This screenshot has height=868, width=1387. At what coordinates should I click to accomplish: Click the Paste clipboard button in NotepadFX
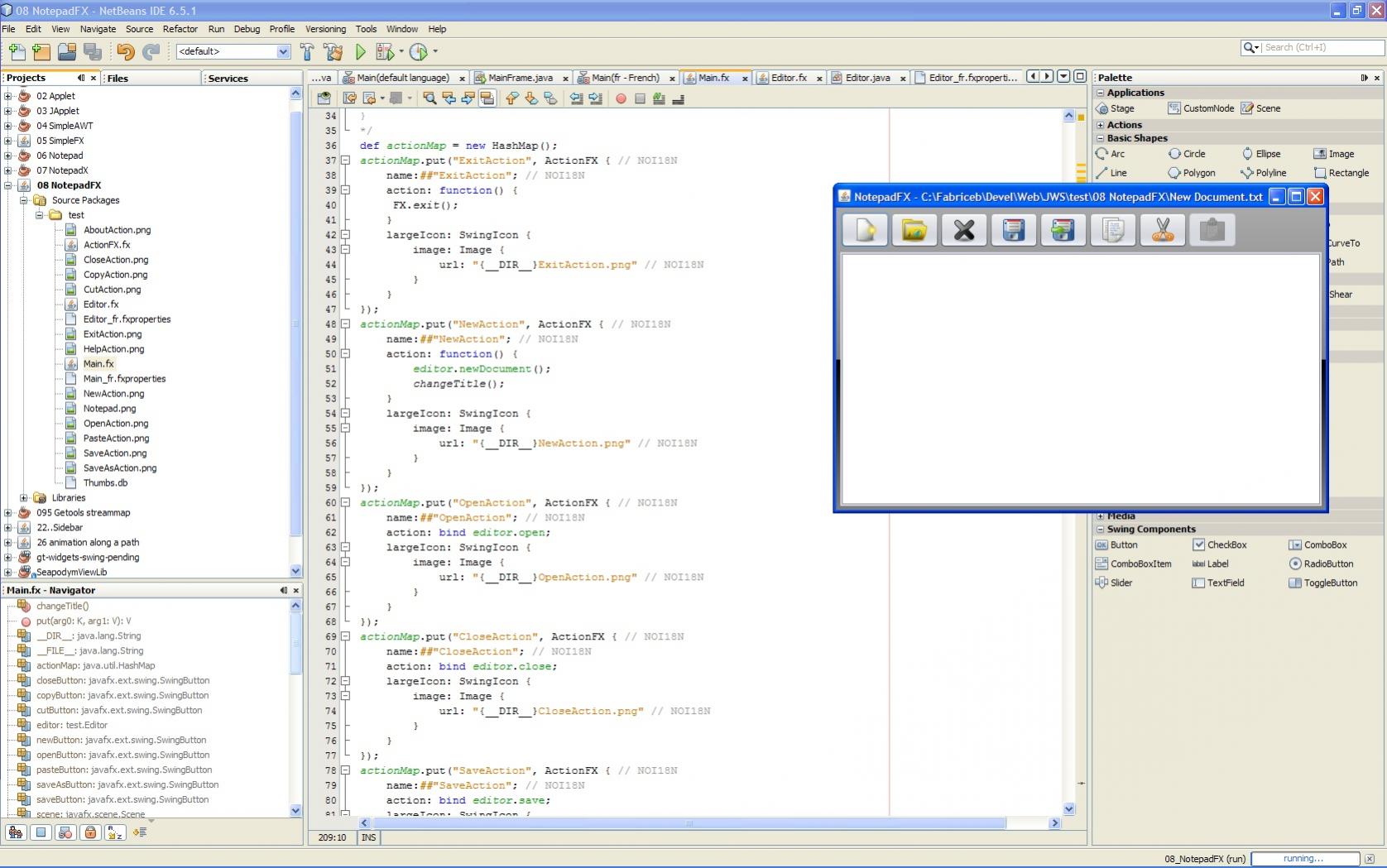pos(1212,230)
